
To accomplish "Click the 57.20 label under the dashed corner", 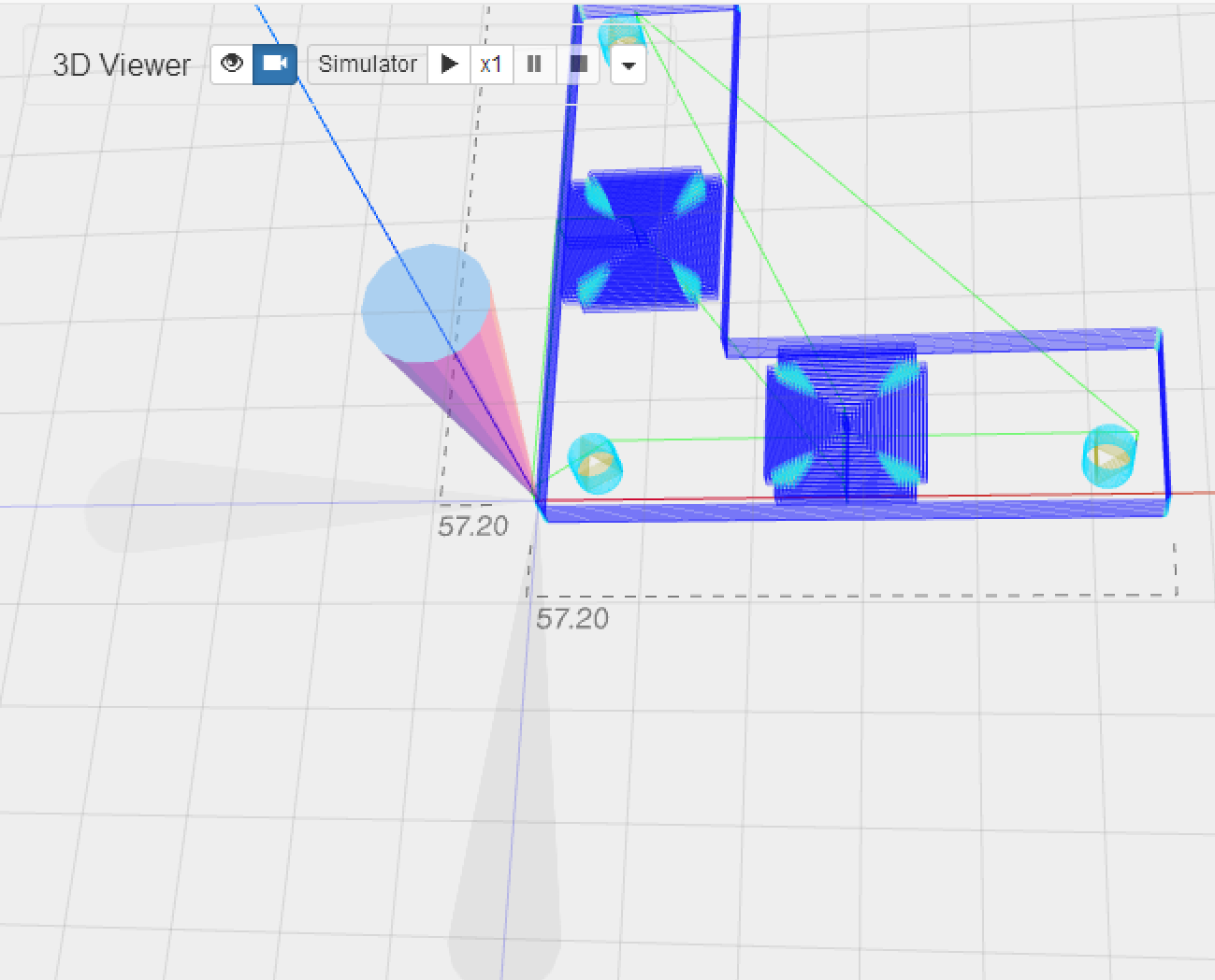I will 572,619.
